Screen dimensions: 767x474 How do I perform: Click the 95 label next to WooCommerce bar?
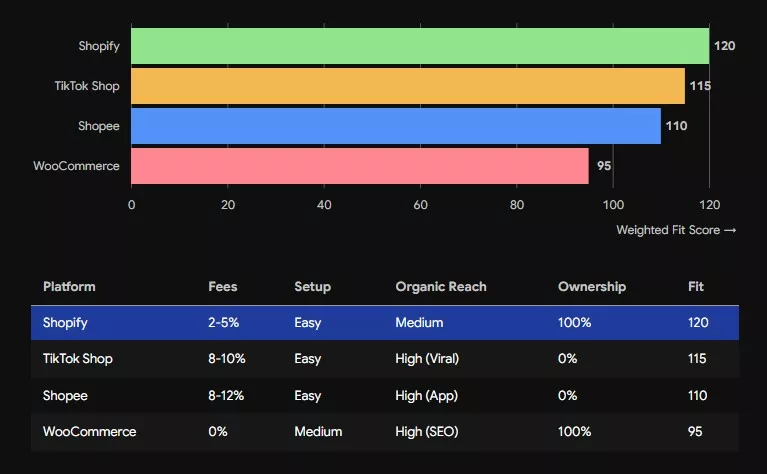tap(604, 166)
